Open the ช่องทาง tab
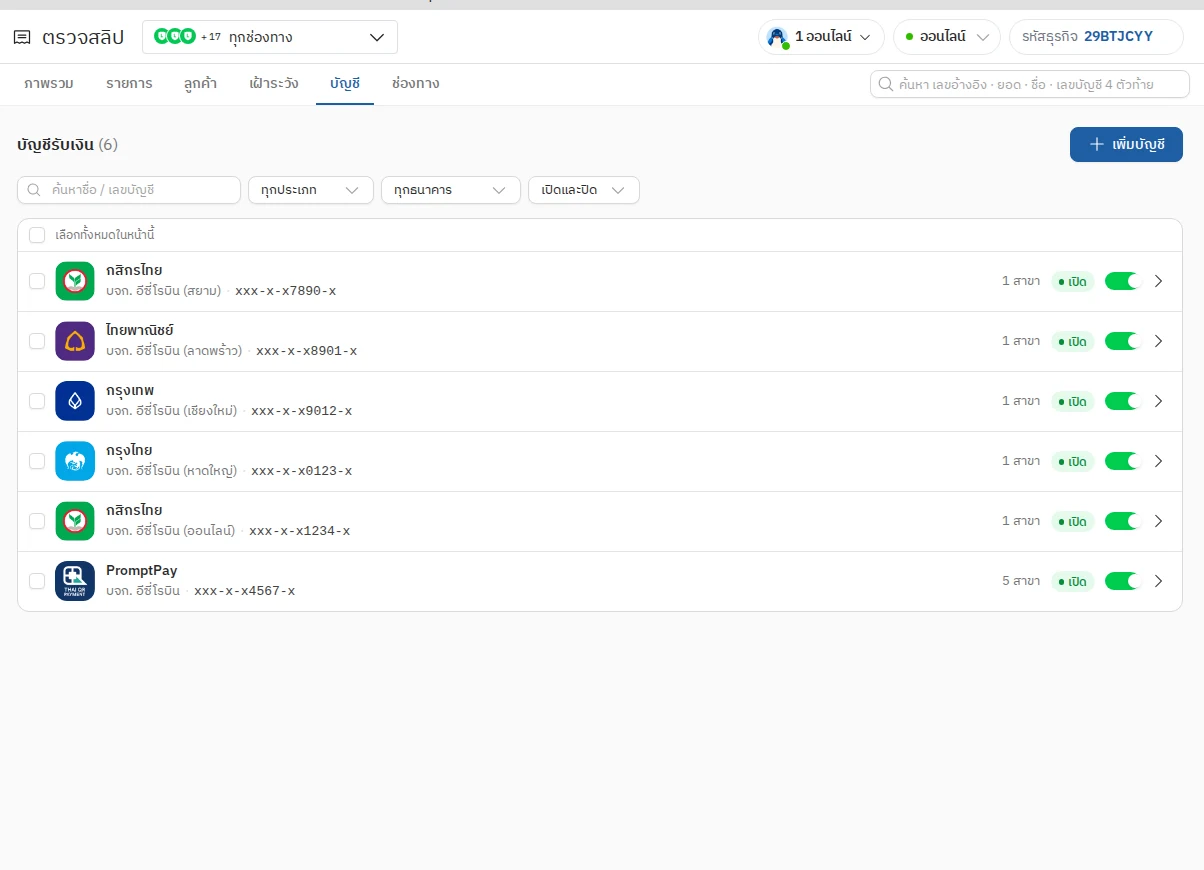The width and height of the screenshot is (1204, 870). coord(415,83)
